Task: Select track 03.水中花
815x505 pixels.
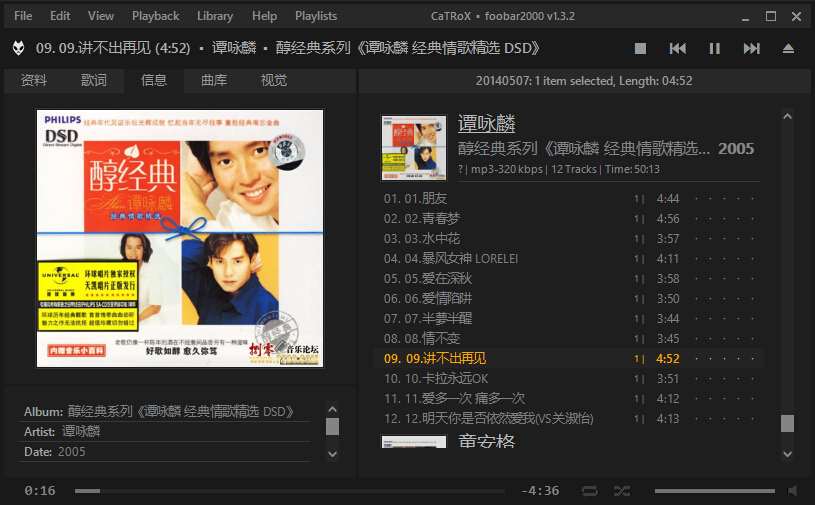Action: [x=569, y=238]
